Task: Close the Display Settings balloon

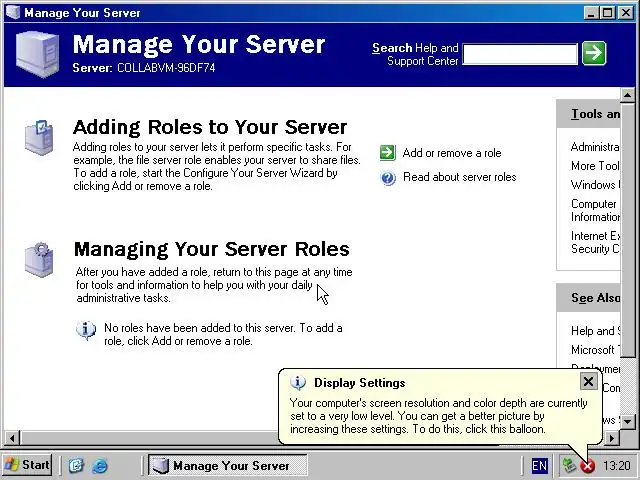Action: pos(588,382)
